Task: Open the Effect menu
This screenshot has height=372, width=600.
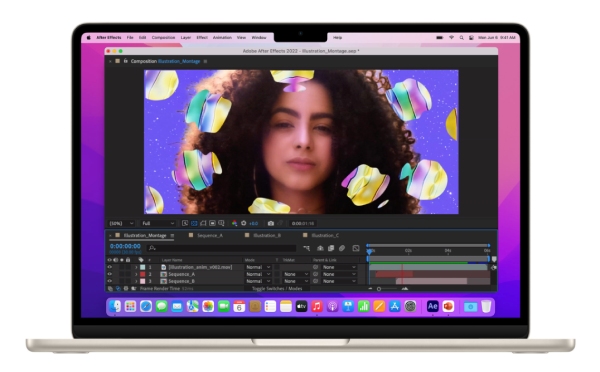Action: coord(202,38)
